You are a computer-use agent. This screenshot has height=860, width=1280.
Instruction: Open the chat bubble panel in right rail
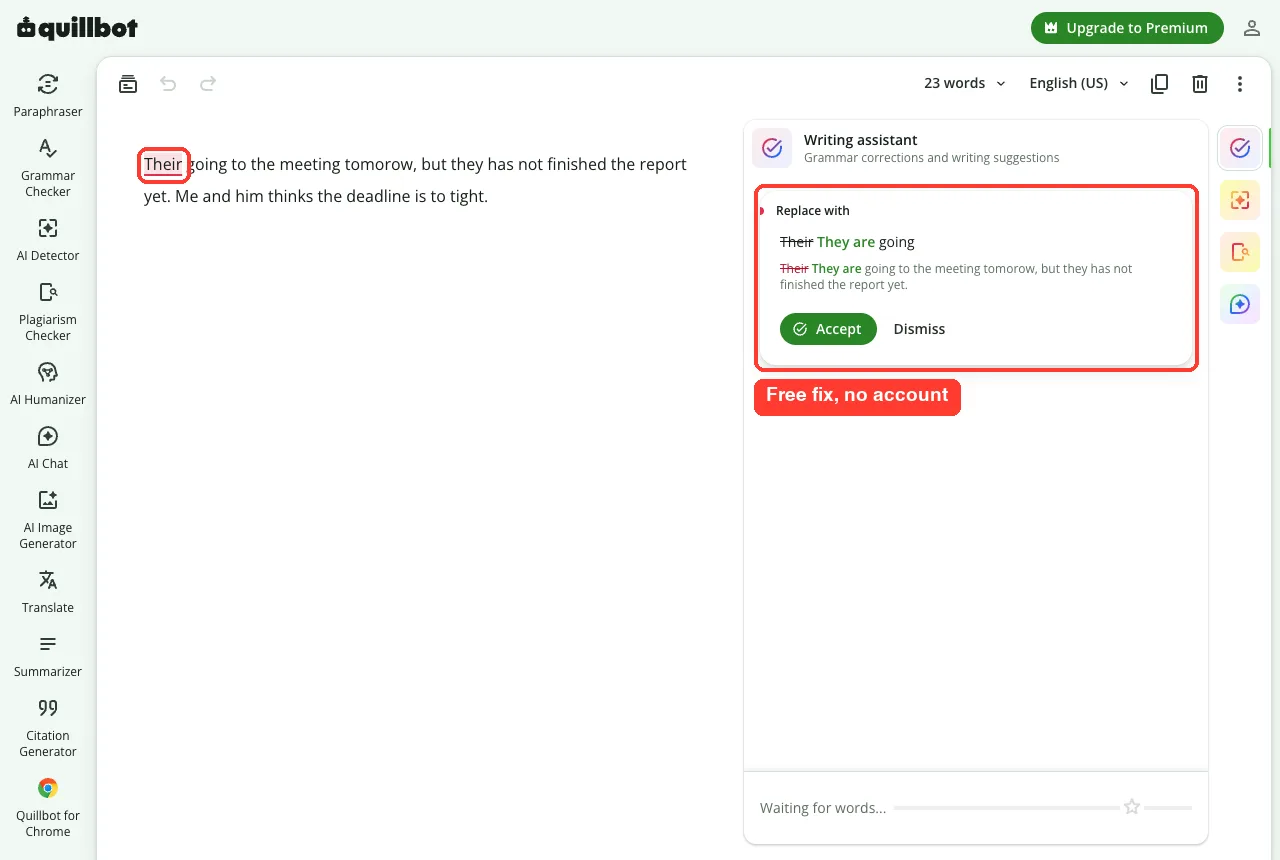[1240, 304]
